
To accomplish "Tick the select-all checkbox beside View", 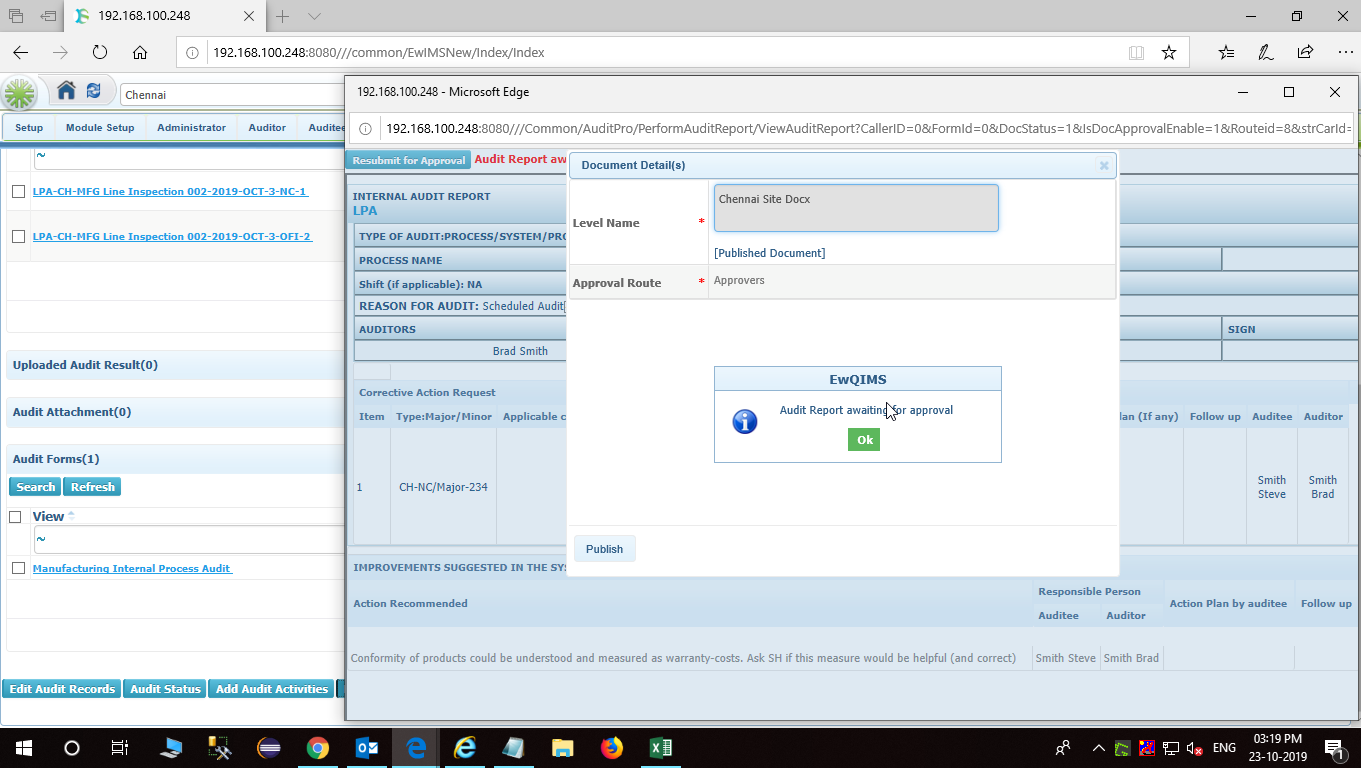I will pyautogui.click(x=15, y=517).
